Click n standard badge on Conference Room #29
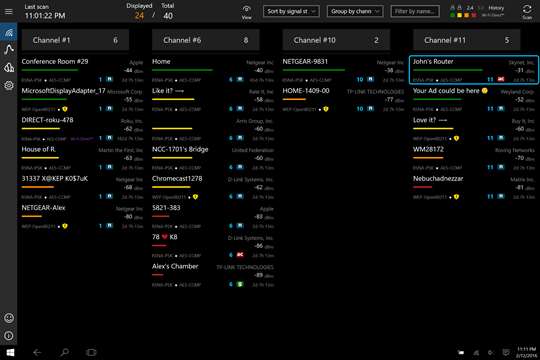The image size is (540, 360). (109, 79)
